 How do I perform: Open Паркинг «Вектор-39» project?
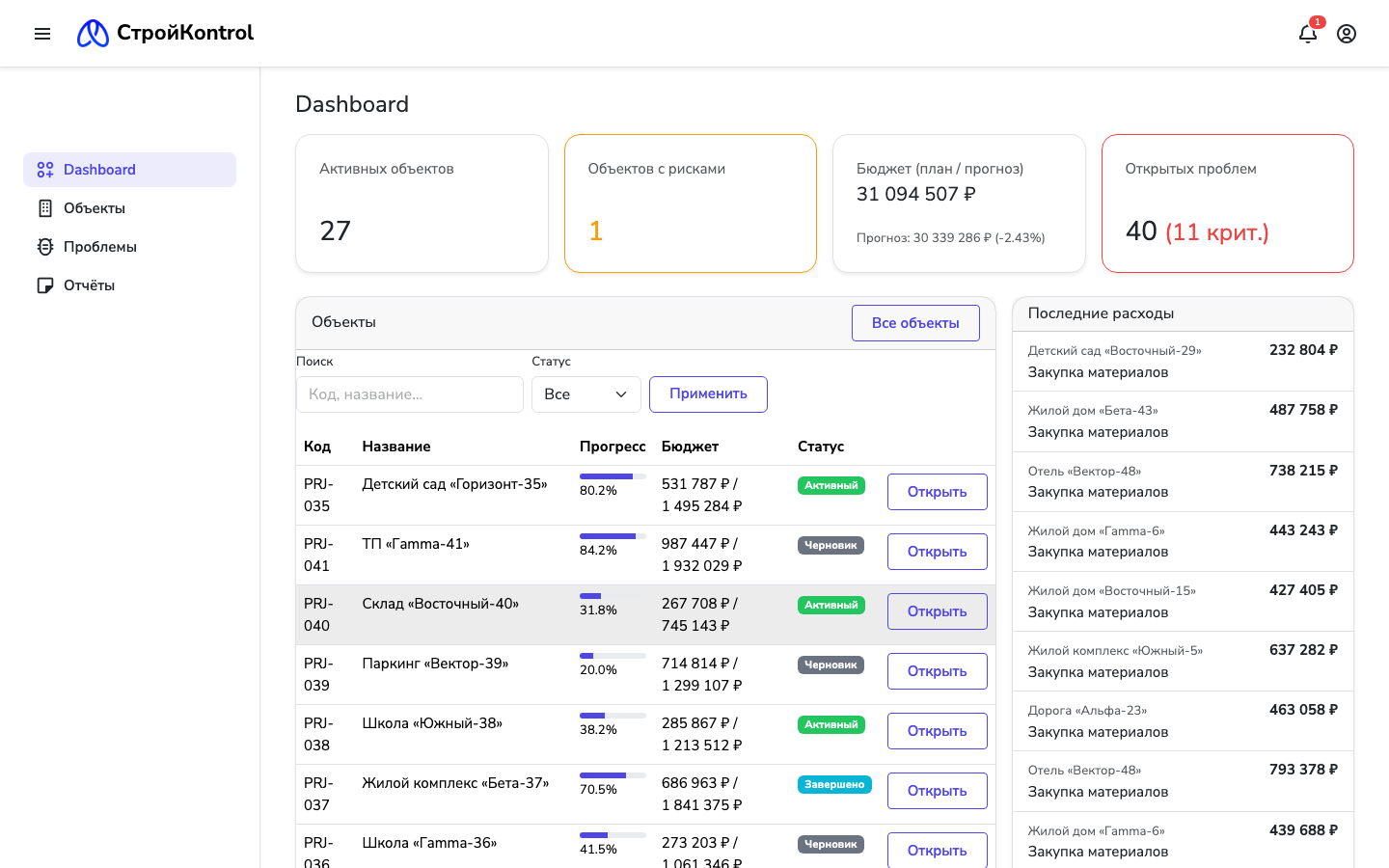point(938,671)
